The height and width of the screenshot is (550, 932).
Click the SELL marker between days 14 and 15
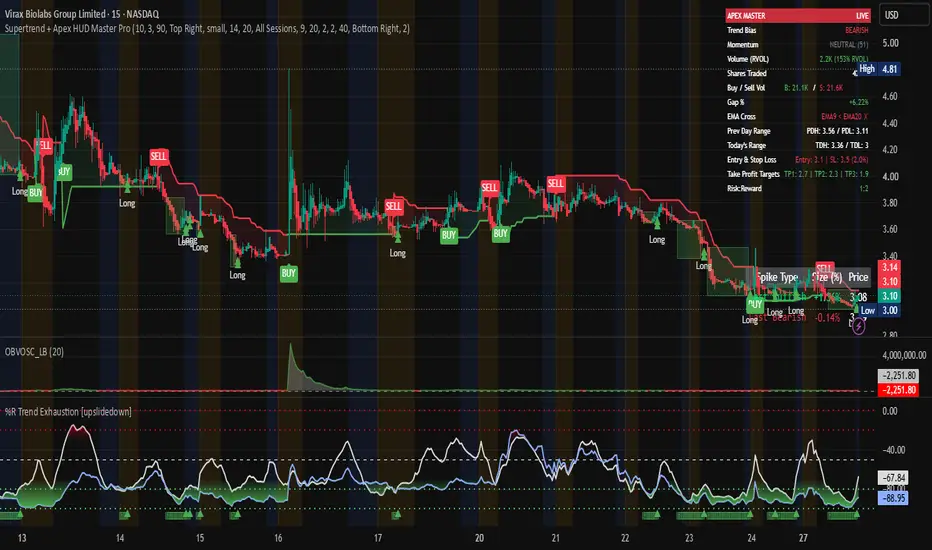click(x=159, y=156)
